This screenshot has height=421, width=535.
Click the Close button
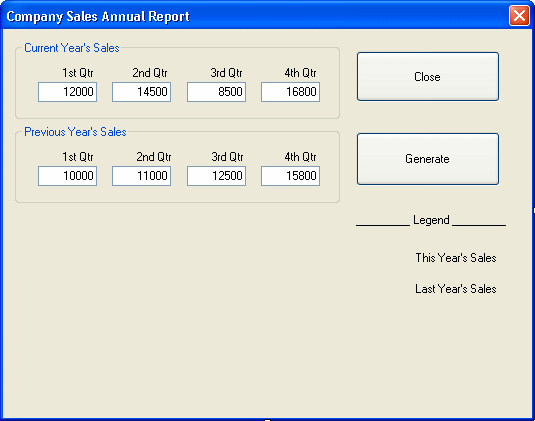(x=428, y=76)
